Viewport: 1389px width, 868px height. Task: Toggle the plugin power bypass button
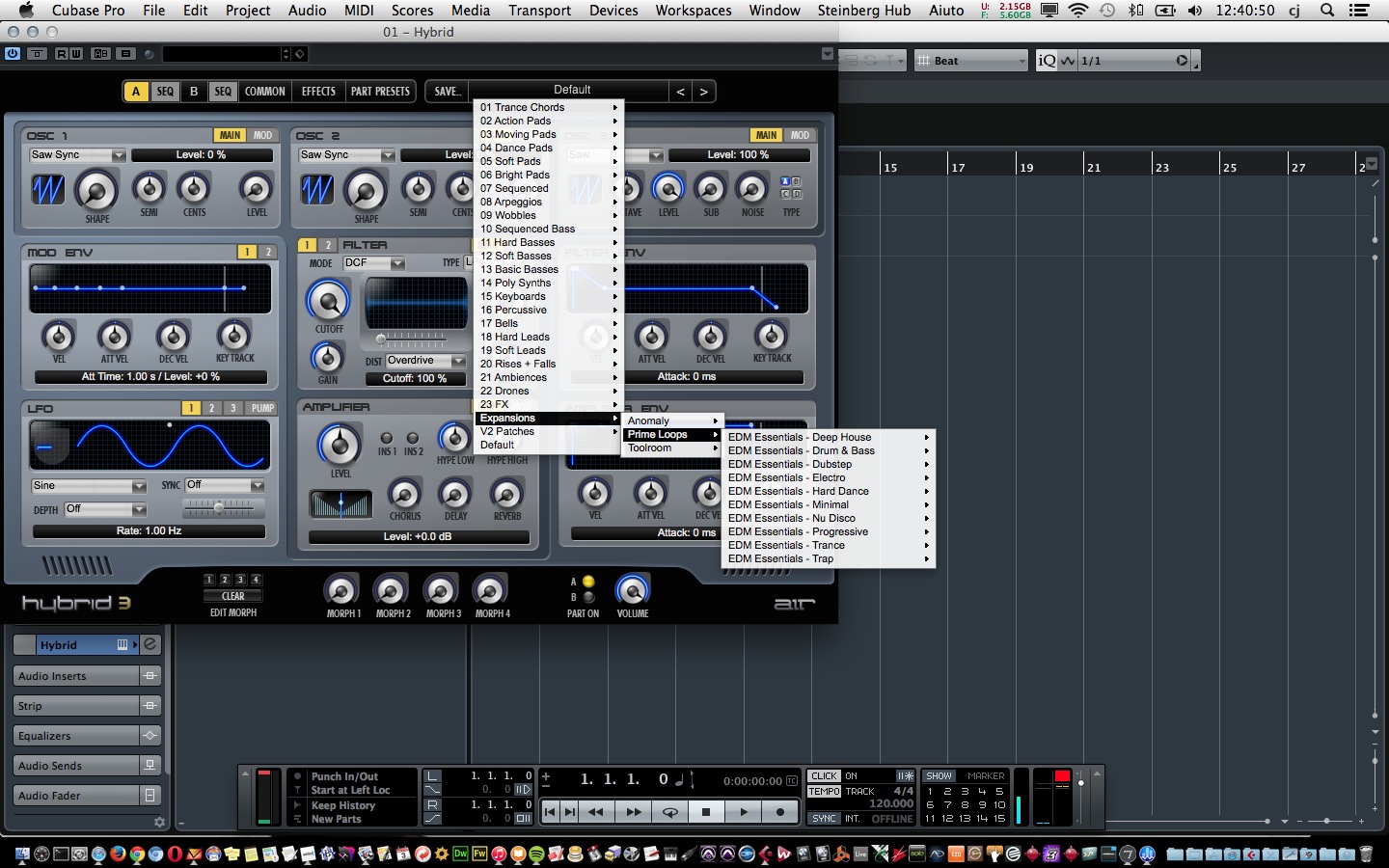(13, 54)
